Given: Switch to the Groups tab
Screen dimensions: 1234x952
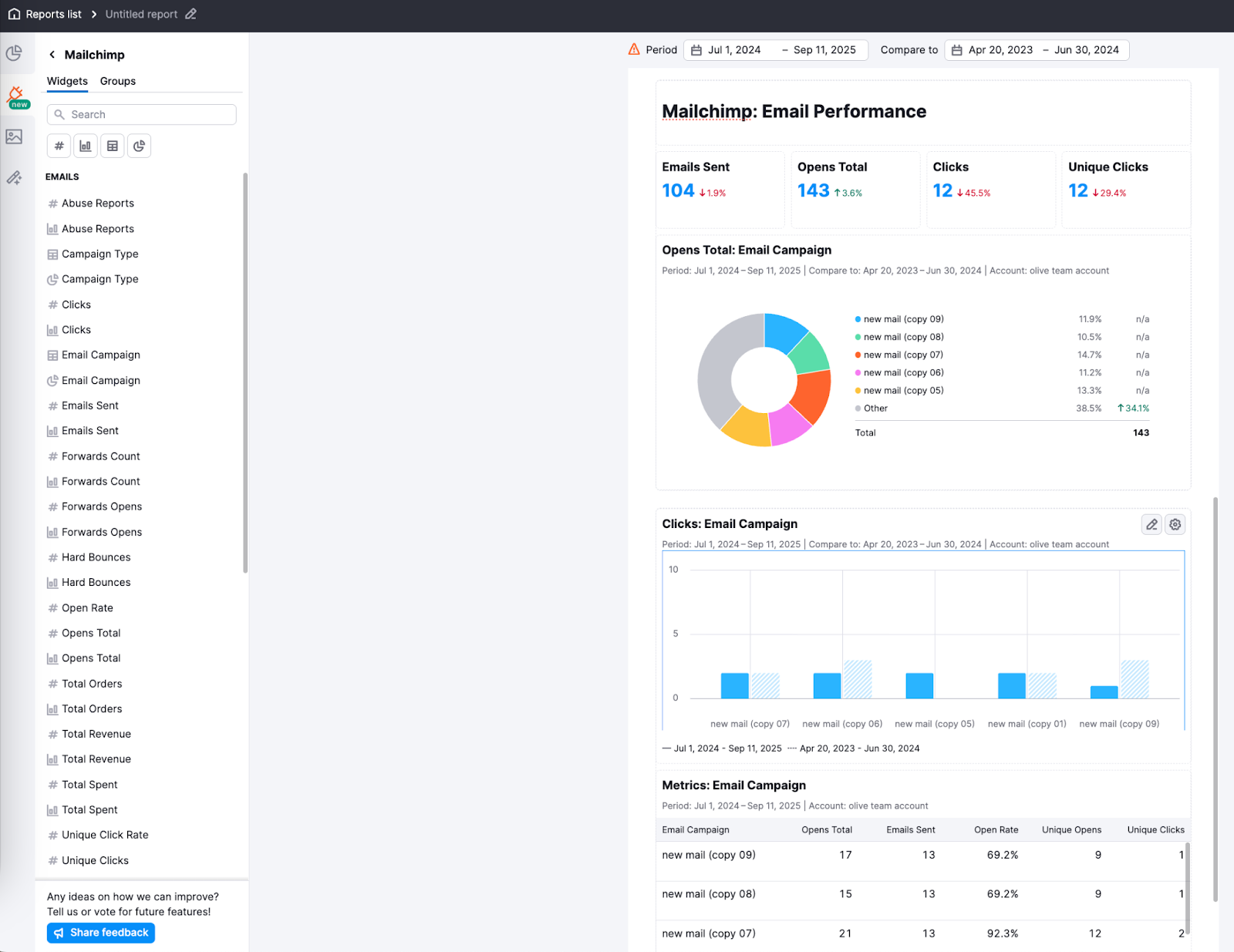Looking at the screenshot, I should pyautogui.click(x=117, y=81).
